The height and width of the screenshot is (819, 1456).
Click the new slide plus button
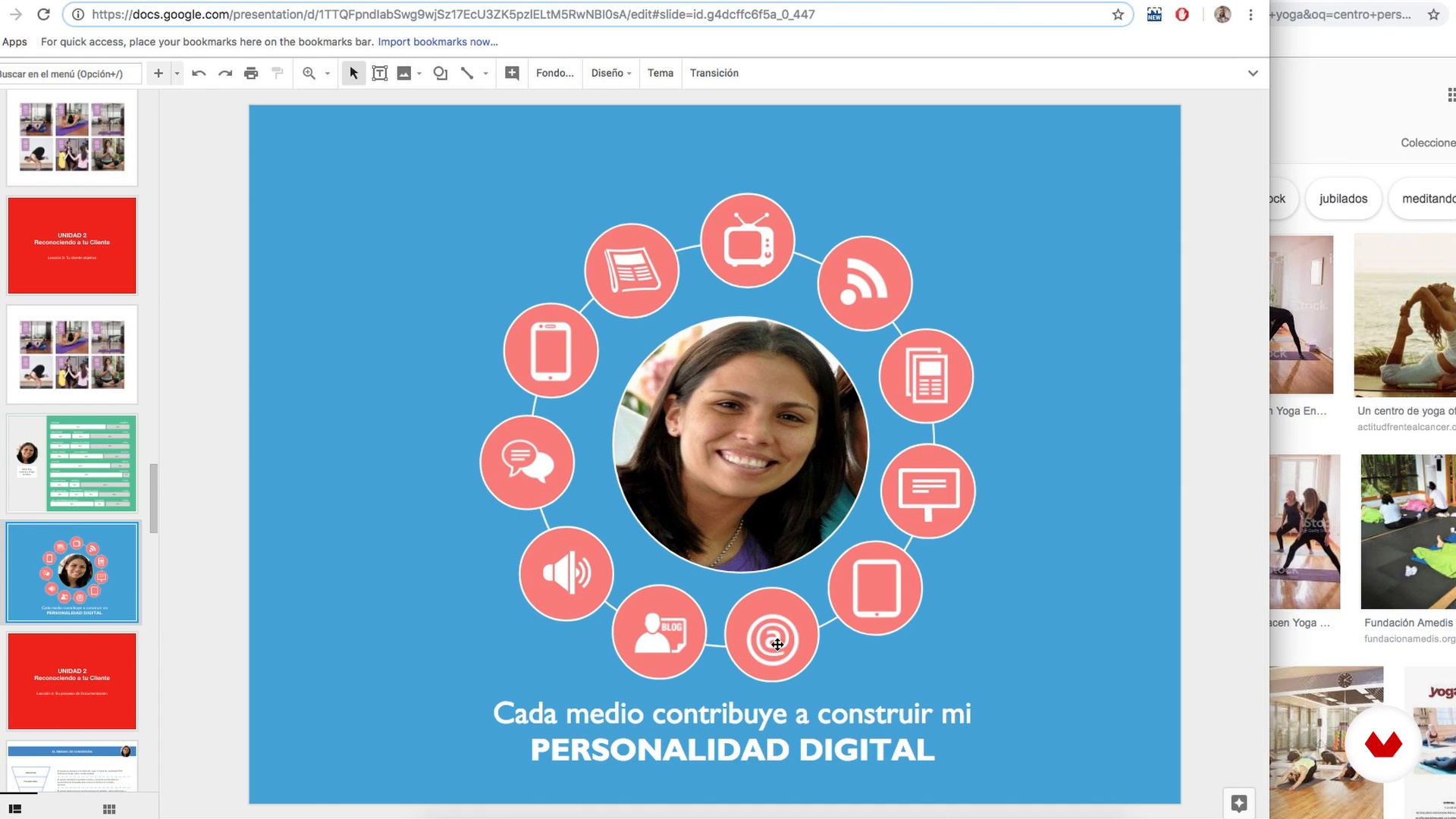(x=158, y=73)
